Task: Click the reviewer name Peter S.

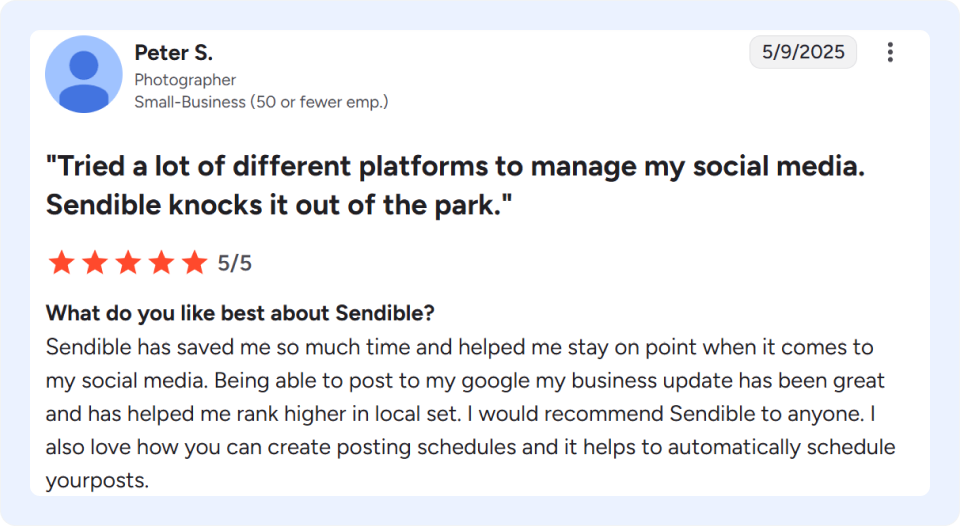Action: tap(173, 53)
